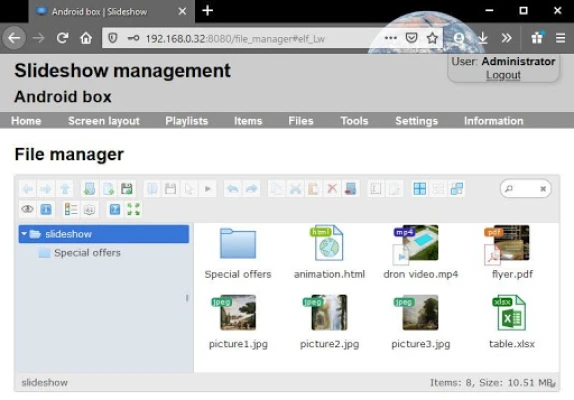Click the fullscreen green arrows icon
The image size is (574, 400).
coord(133,209)
